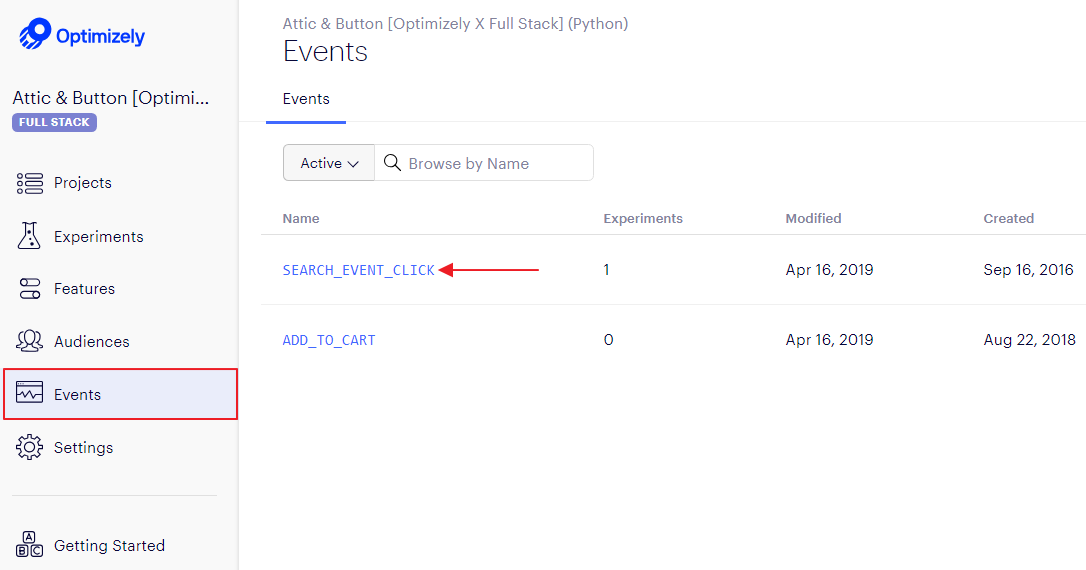
Task: Click the Modified column header
Action: 813,218
